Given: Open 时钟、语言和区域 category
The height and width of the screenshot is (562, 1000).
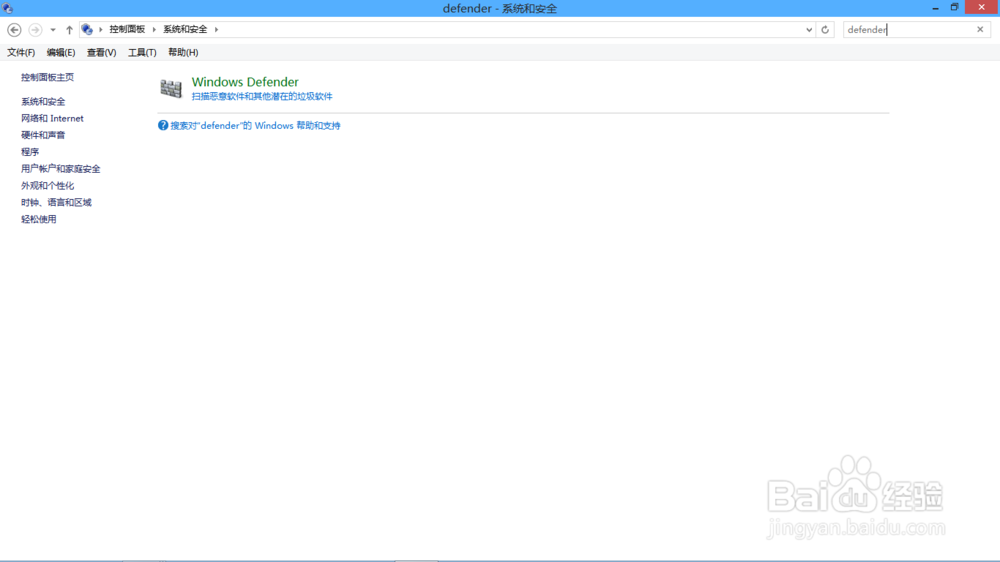Looking at the screenshot, I should (56, 202).
